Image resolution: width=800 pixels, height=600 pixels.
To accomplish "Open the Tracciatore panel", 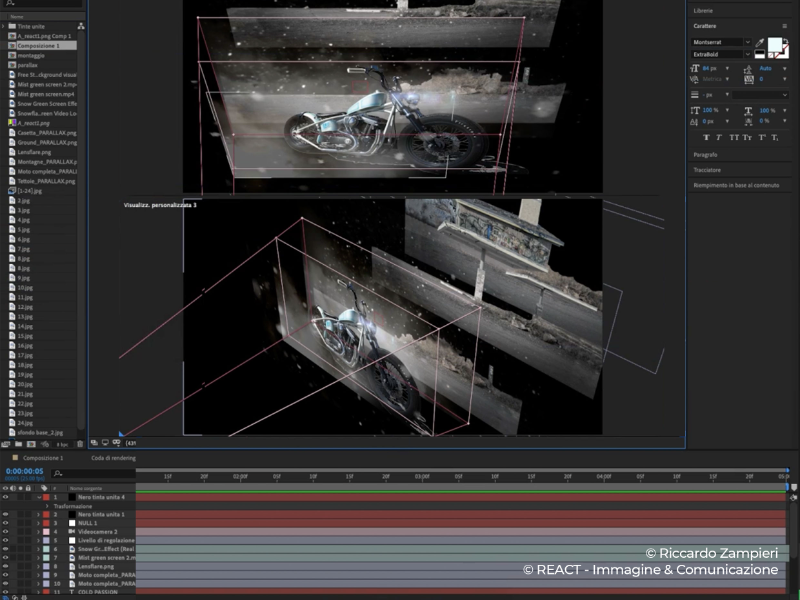I will 707,170.
